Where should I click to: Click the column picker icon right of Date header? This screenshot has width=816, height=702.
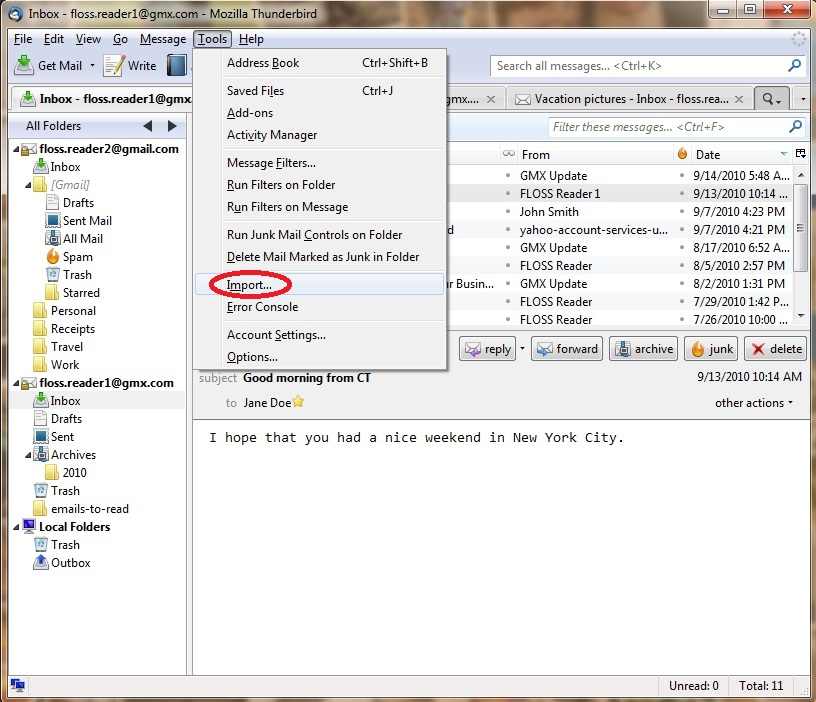[x=802, y=154]
